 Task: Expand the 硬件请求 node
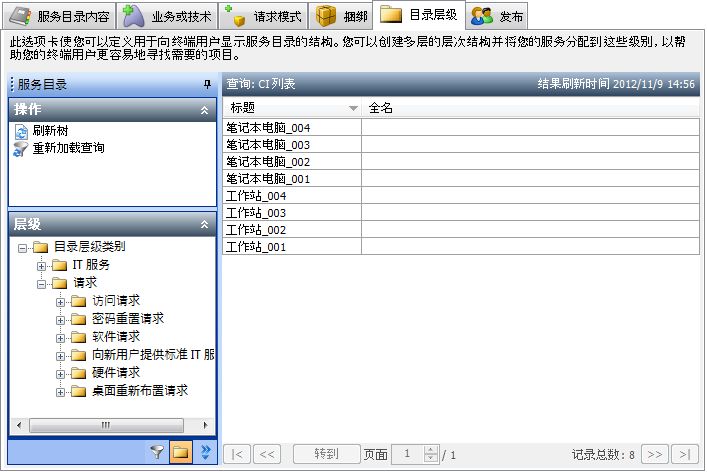[x=60, y=374]
